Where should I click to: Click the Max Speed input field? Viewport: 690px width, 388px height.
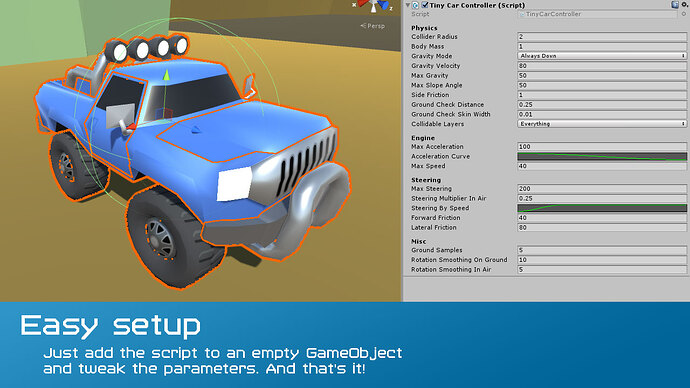click(x=602, y=166)
